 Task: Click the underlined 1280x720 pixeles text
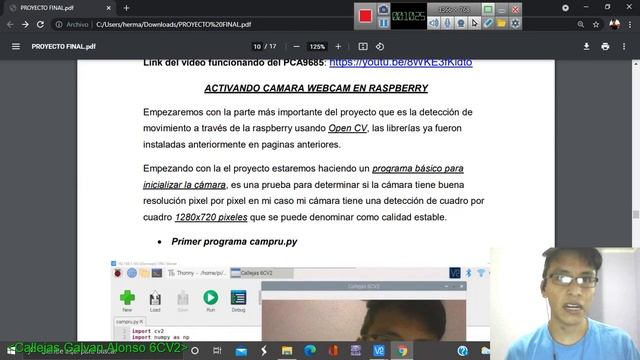point(211,217)
